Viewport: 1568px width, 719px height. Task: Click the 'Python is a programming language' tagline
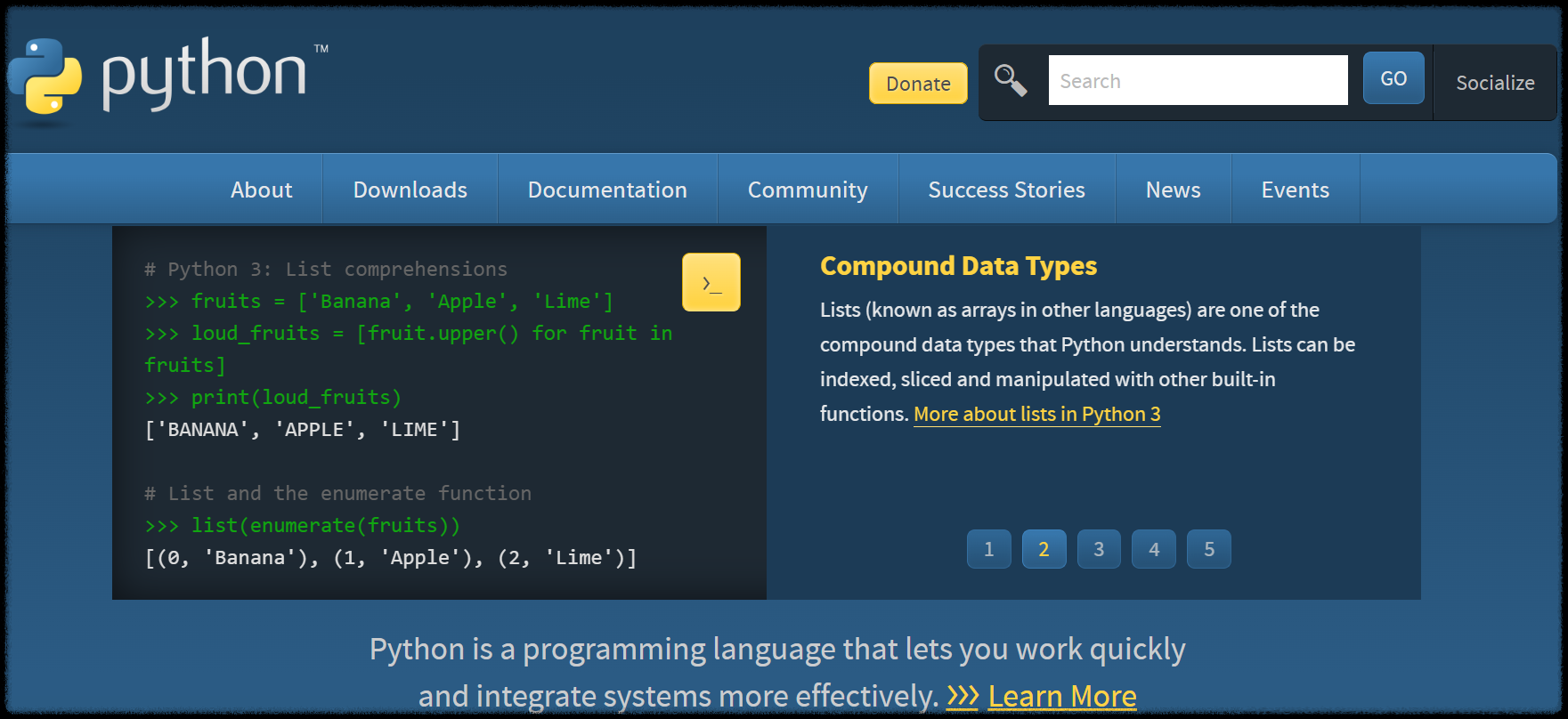click(x=777, y=672)
